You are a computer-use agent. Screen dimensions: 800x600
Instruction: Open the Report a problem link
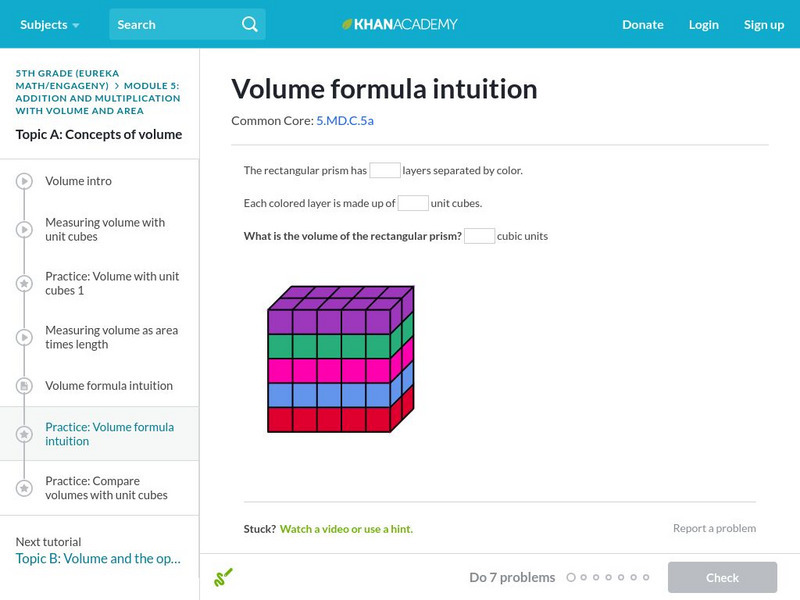(x=714, y=528)
